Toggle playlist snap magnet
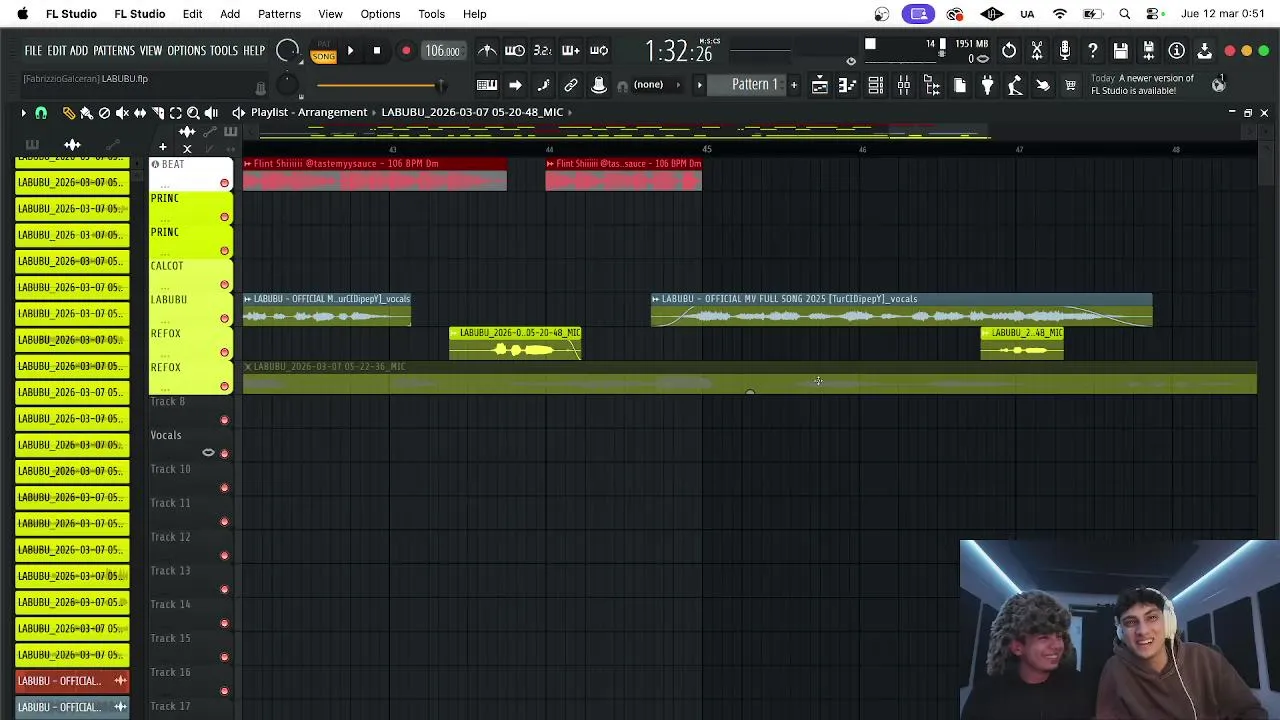Viewport: 1280px width, 720px height. (x=41, y=113)
